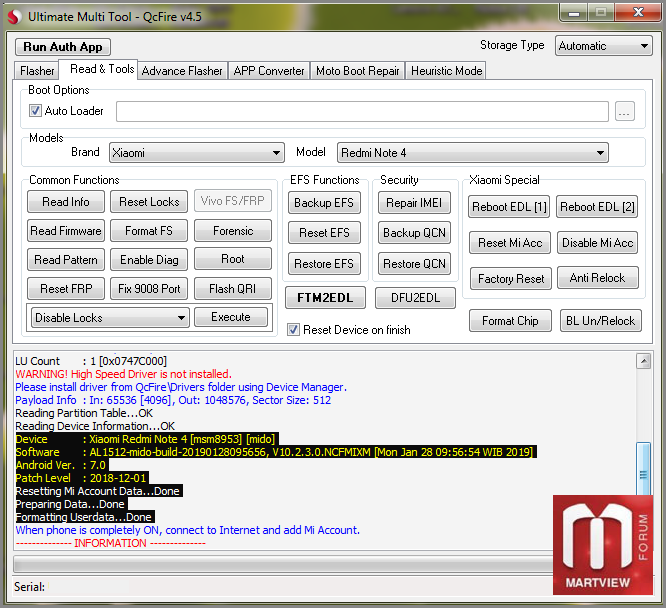Click the Restore QCN button

pyautogui.click(x=414, y=264)
